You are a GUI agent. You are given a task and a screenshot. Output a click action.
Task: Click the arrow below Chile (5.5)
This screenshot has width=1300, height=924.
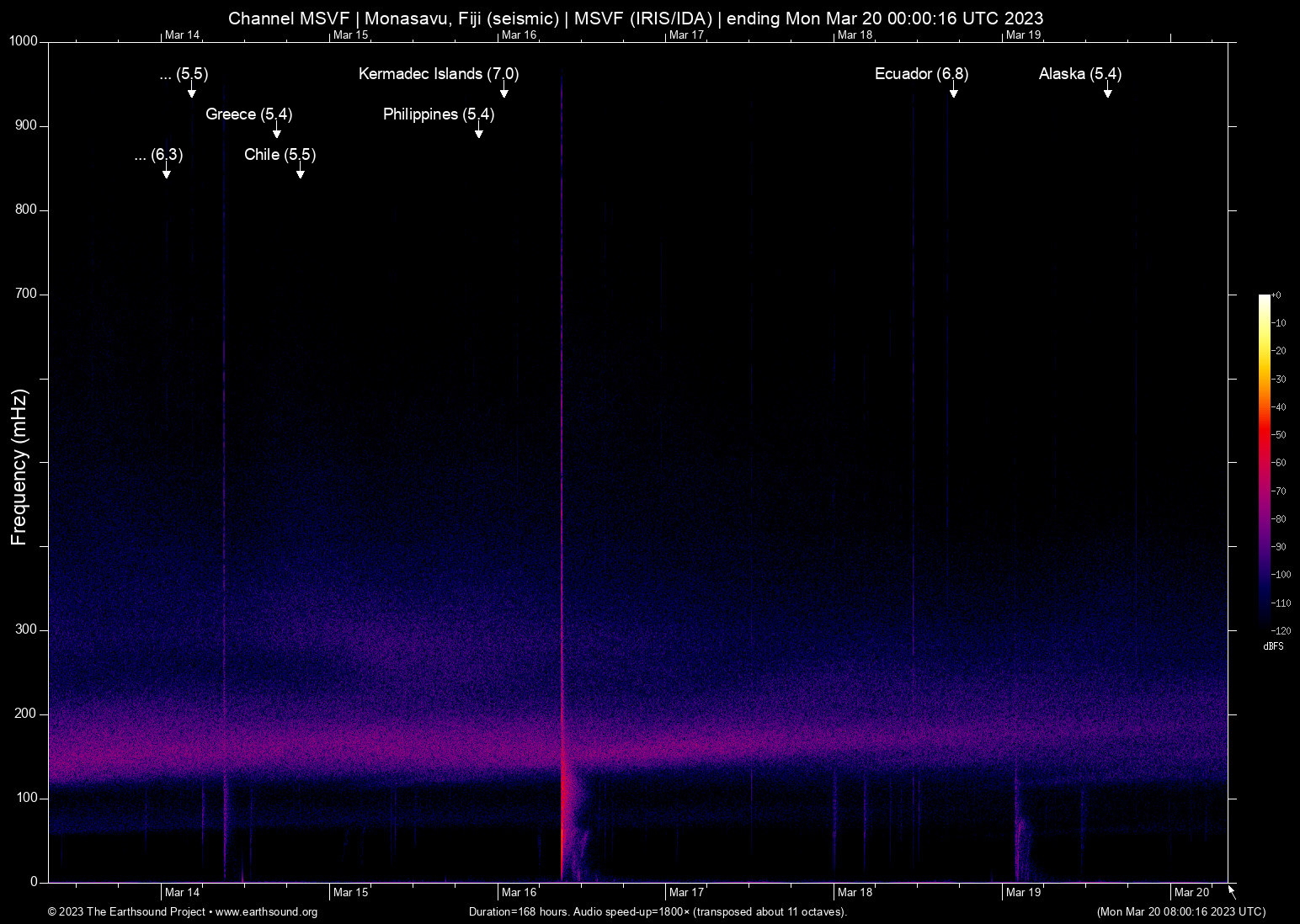click(300, 172)
